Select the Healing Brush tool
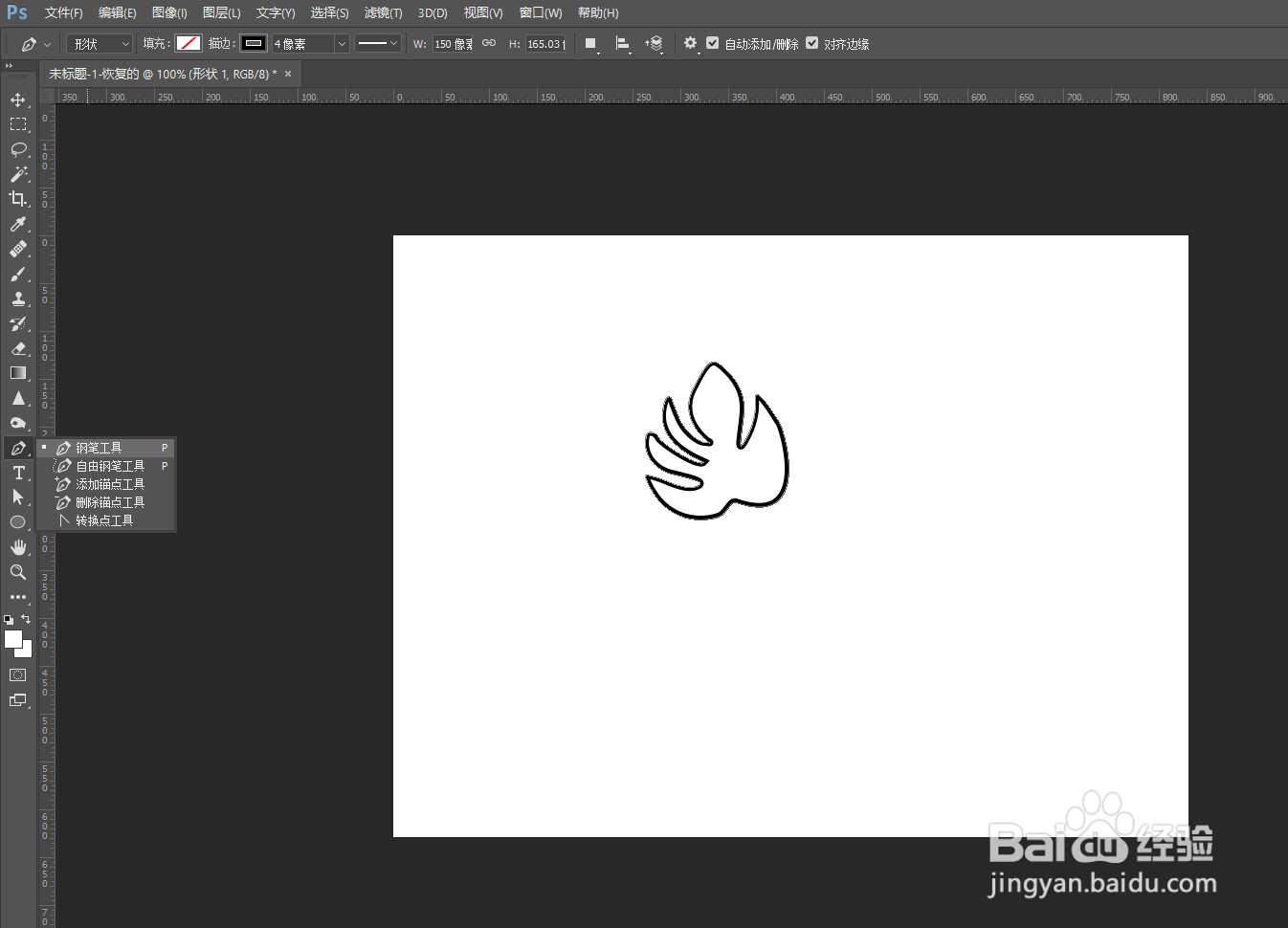Screen dimensions: 1288x928 click(x=18, y=249)
